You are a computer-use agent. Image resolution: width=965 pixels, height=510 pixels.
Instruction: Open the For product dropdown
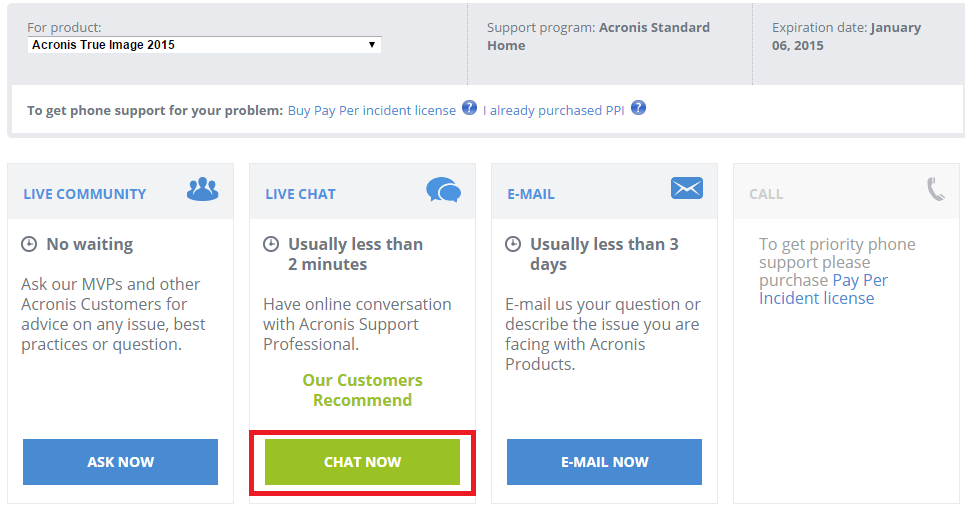(204, 45)
